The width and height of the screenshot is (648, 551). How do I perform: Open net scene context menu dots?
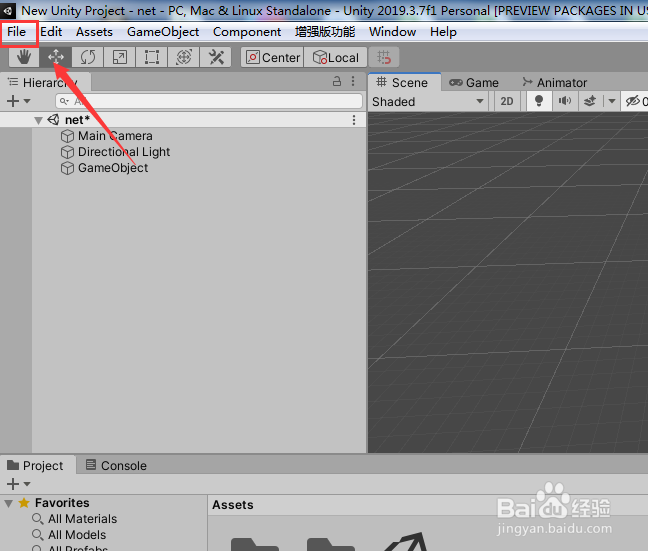pyautogui.click(x=354, y=120)
